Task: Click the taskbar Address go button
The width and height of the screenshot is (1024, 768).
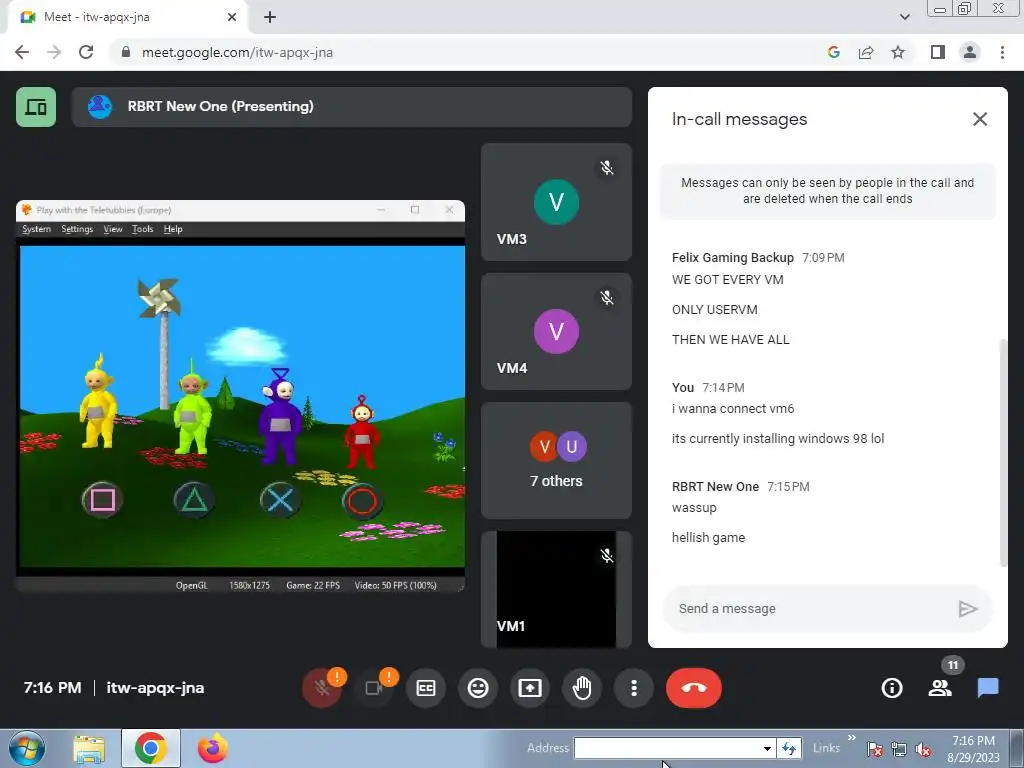Action: (x=789, y=748)
